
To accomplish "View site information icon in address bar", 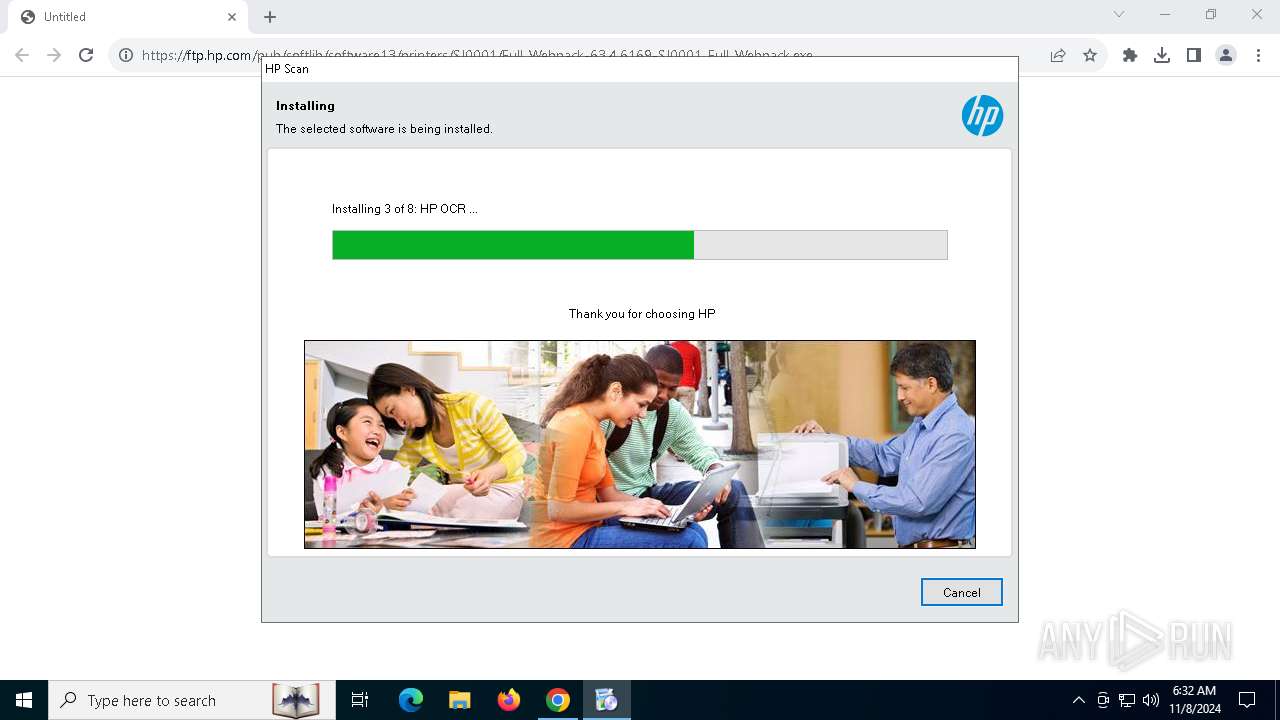I will [x=126, y=55].
